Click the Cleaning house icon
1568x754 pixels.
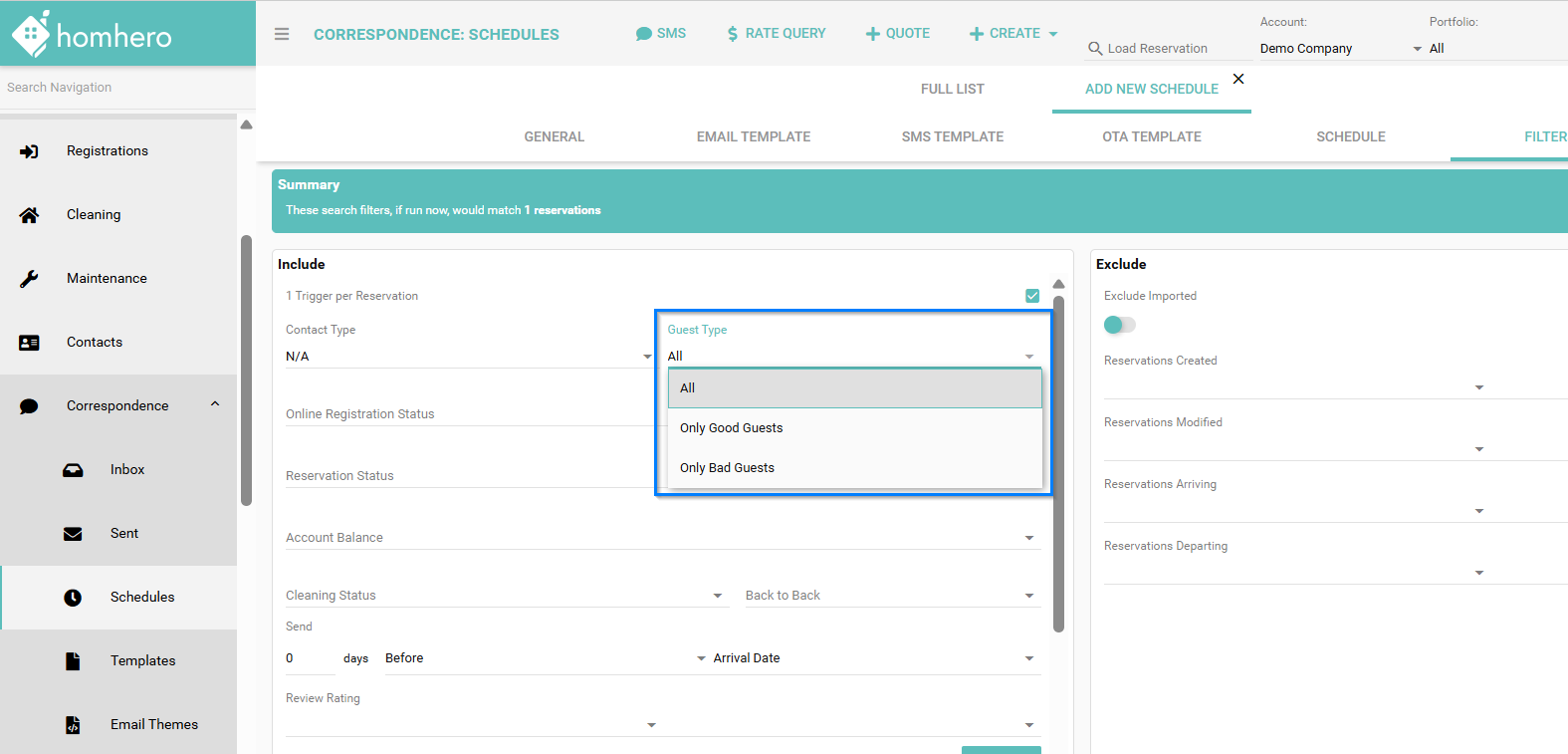pyautogui.click(x=29, y=215)
